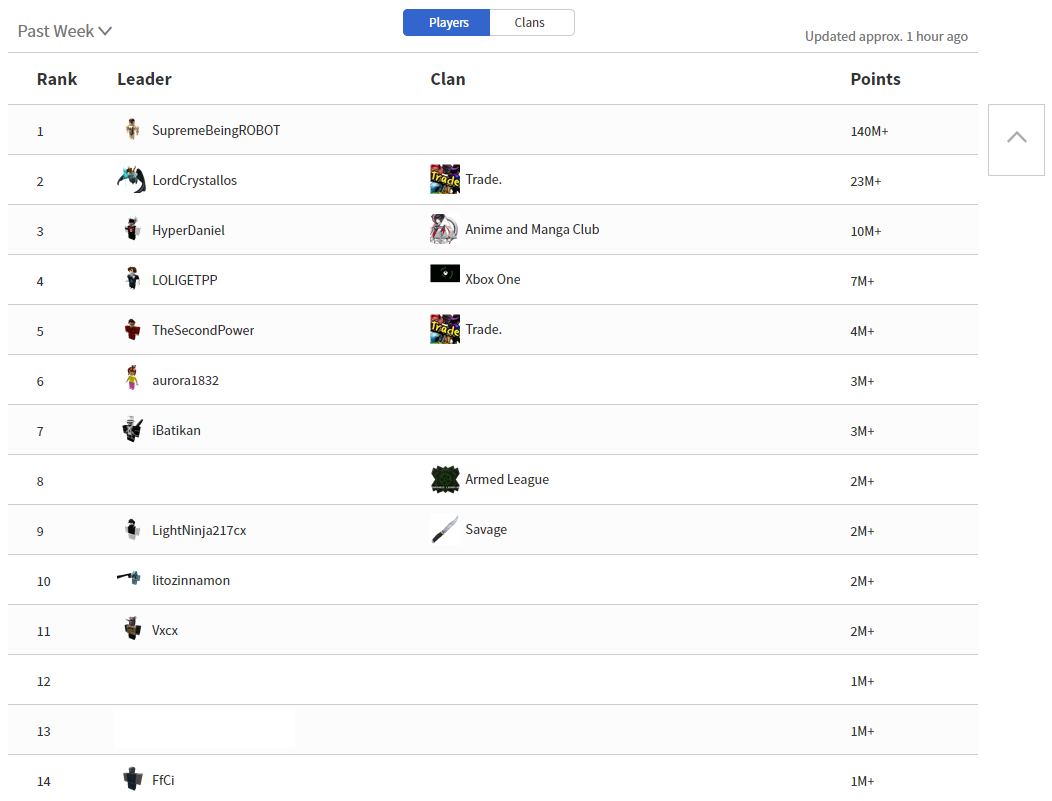The height and width of the screenshot is (801, 1052).
Task: Click LordCrystallos's winged avatar icon
Action: [x=131, y=180]
